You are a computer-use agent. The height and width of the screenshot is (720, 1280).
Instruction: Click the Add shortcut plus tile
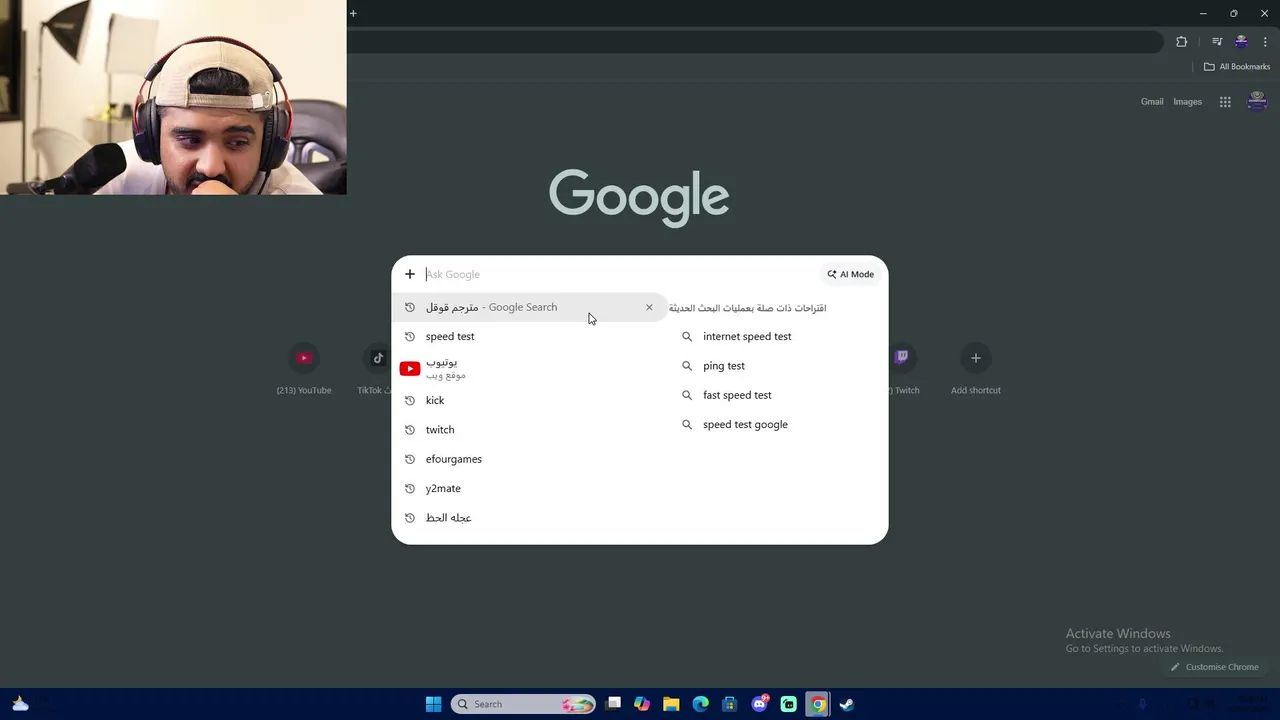coord(976,369)
